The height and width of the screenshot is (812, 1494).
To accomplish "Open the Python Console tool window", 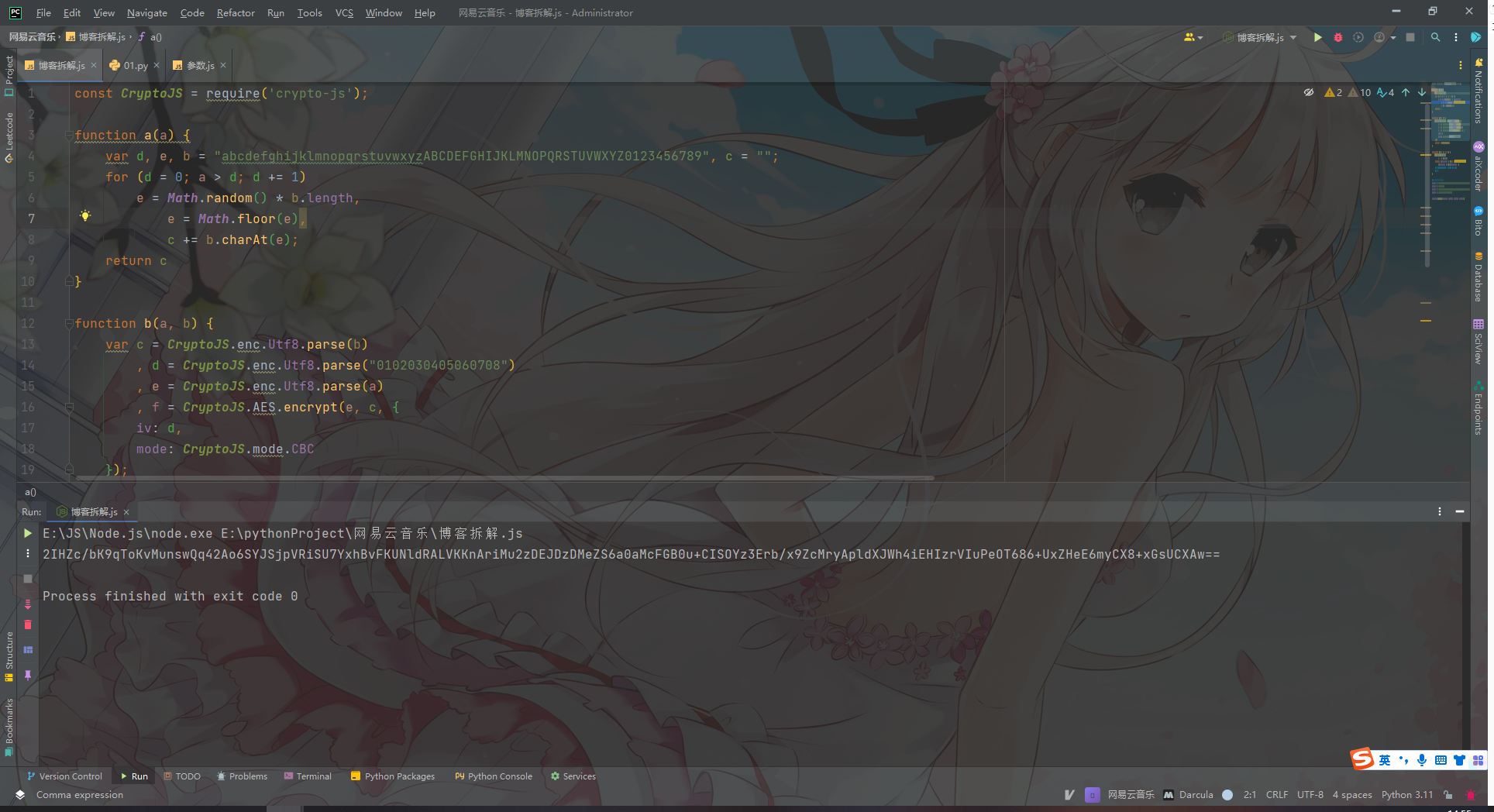I will click(x=494, y=776).
